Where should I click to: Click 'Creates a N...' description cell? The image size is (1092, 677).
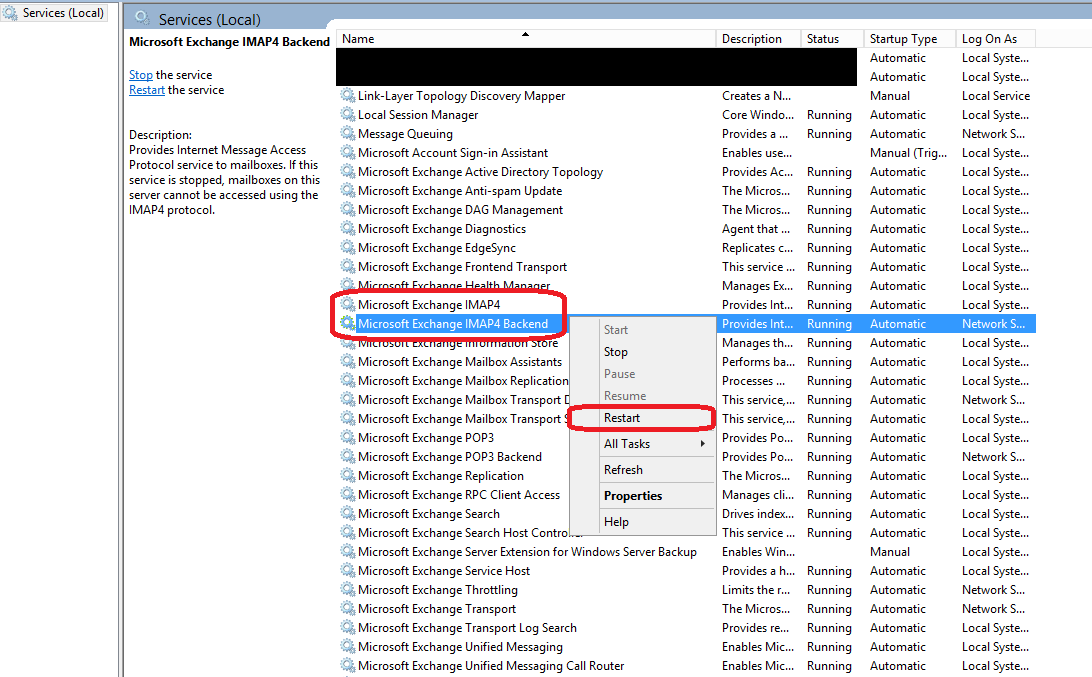click(756, 95)
